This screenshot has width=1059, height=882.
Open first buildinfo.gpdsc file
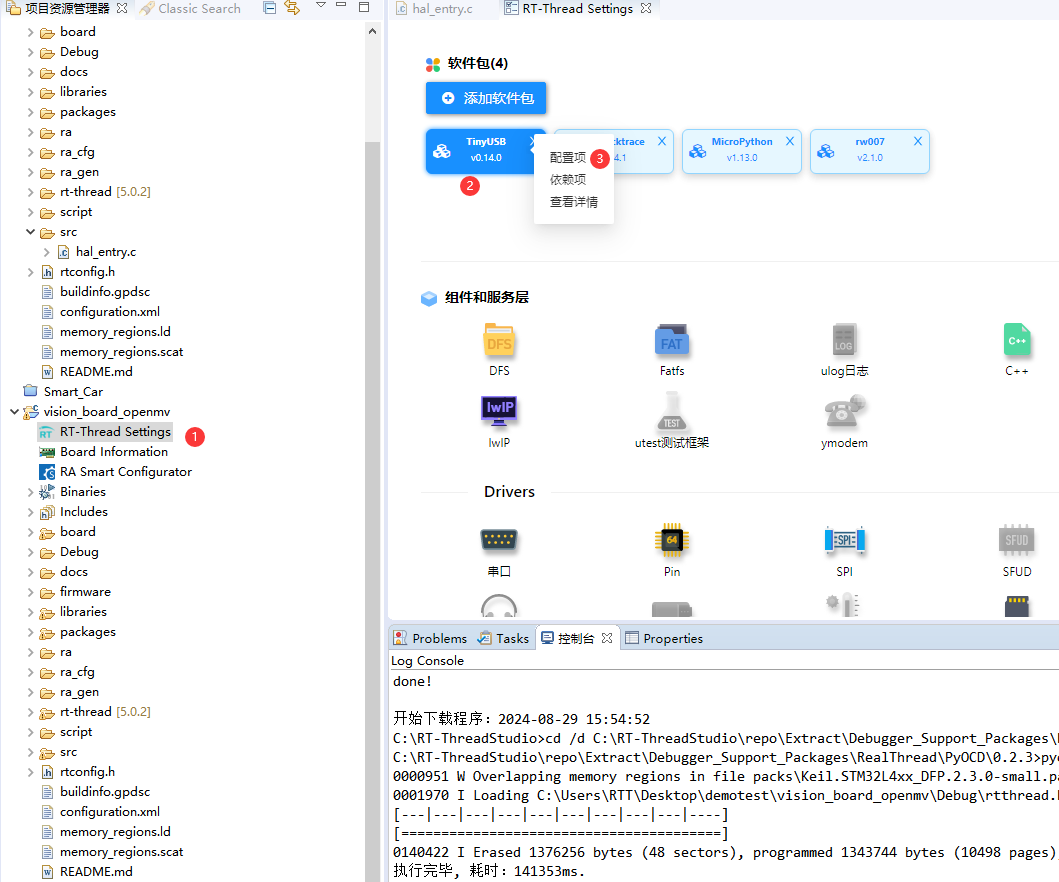105,292
